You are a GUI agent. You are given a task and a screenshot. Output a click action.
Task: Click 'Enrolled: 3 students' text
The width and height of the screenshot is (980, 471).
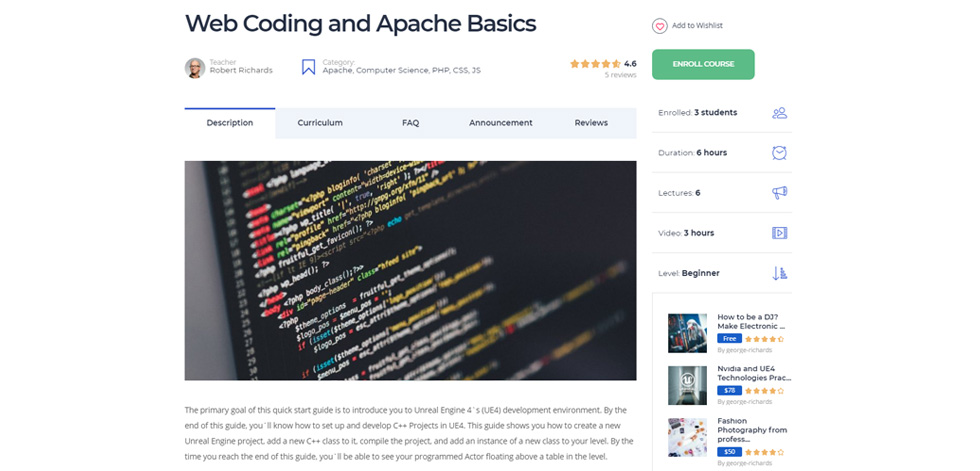point(698,113)
